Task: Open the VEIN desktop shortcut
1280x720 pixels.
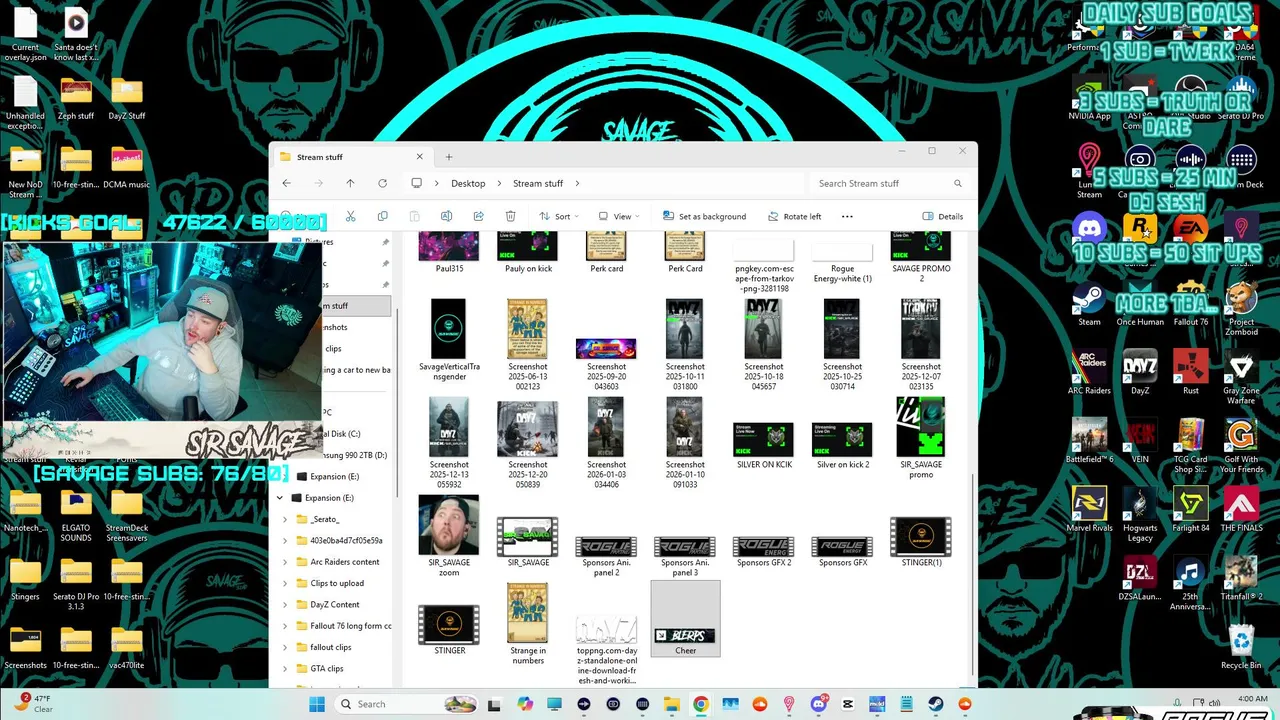Action: pyautogui.click(x=1140, y=441)
